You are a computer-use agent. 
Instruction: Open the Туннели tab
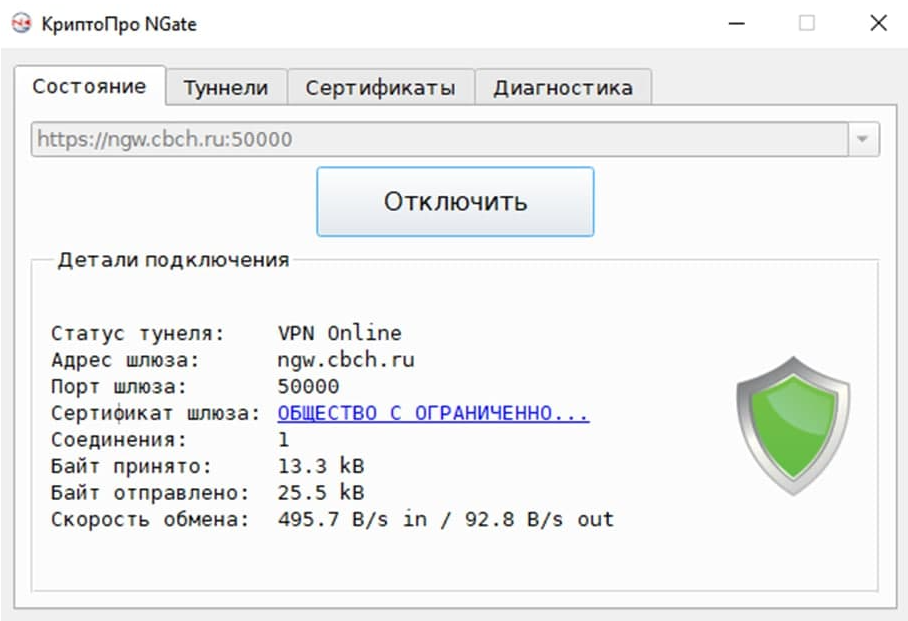click(x=226, y=88)
